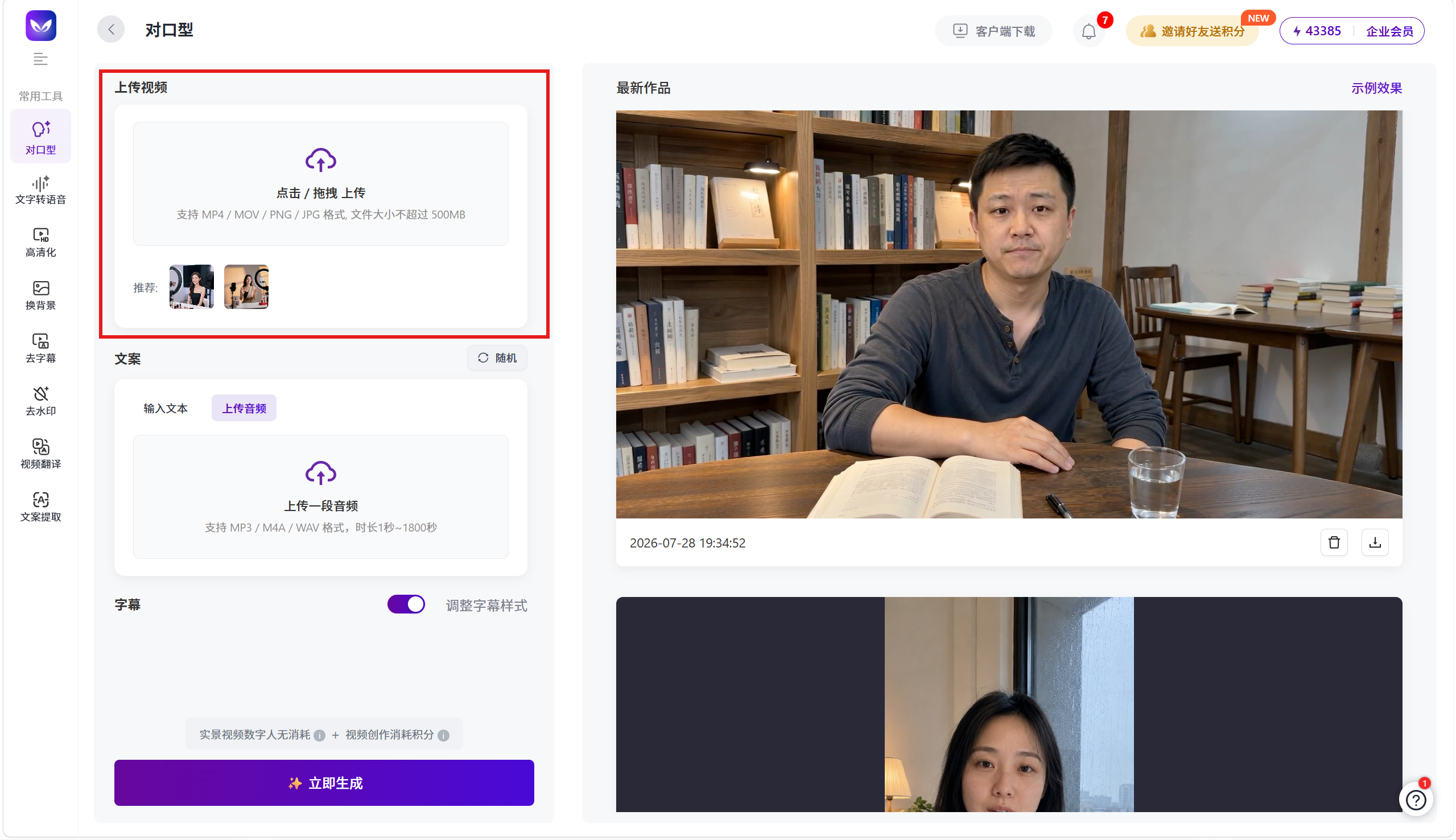
Task: Open the 换背景 background change tool
Action: 40,296
